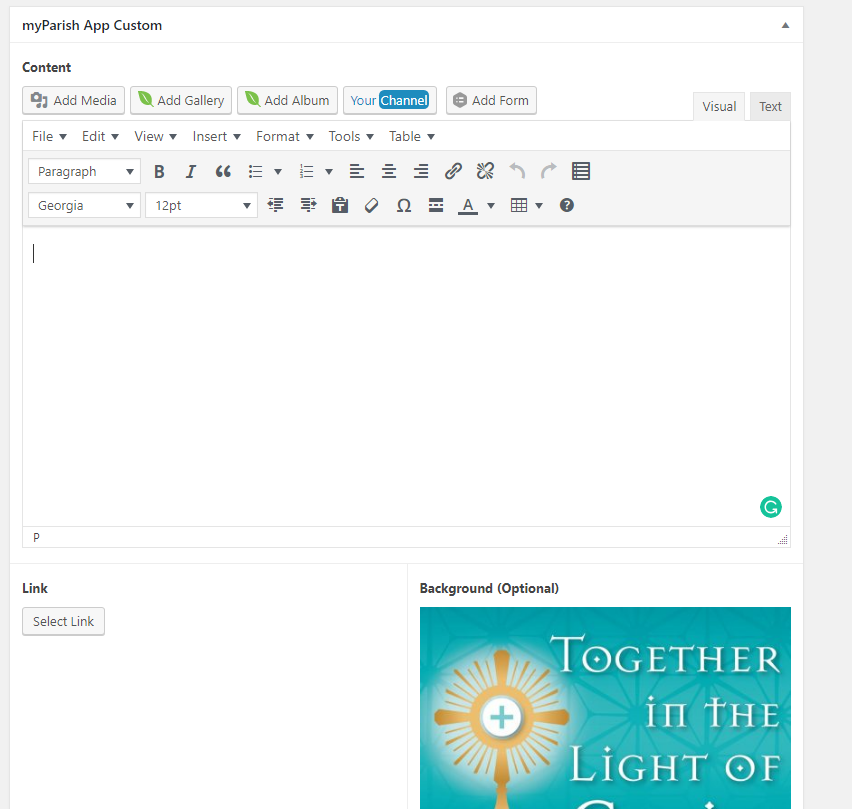Insert a special character (omega)
Viewport: 852px width, 809px height.
pyautogui.click(x=404, y=205)
